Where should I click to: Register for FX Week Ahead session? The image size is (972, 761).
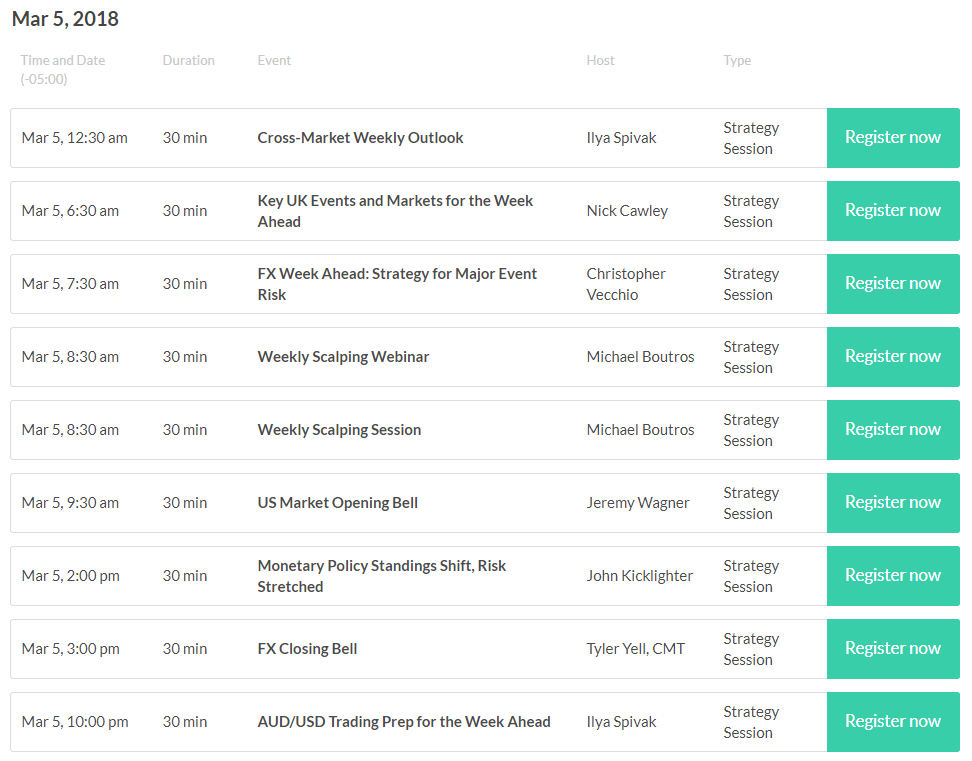coord(893,284)
